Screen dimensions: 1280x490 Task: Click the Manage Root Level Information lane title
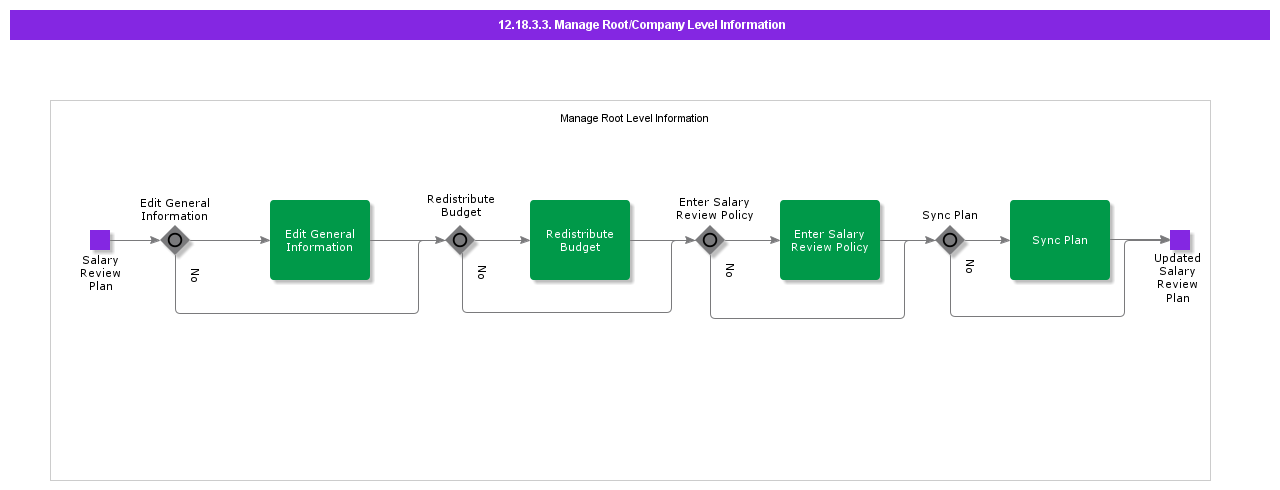click(x=634, y=118)
